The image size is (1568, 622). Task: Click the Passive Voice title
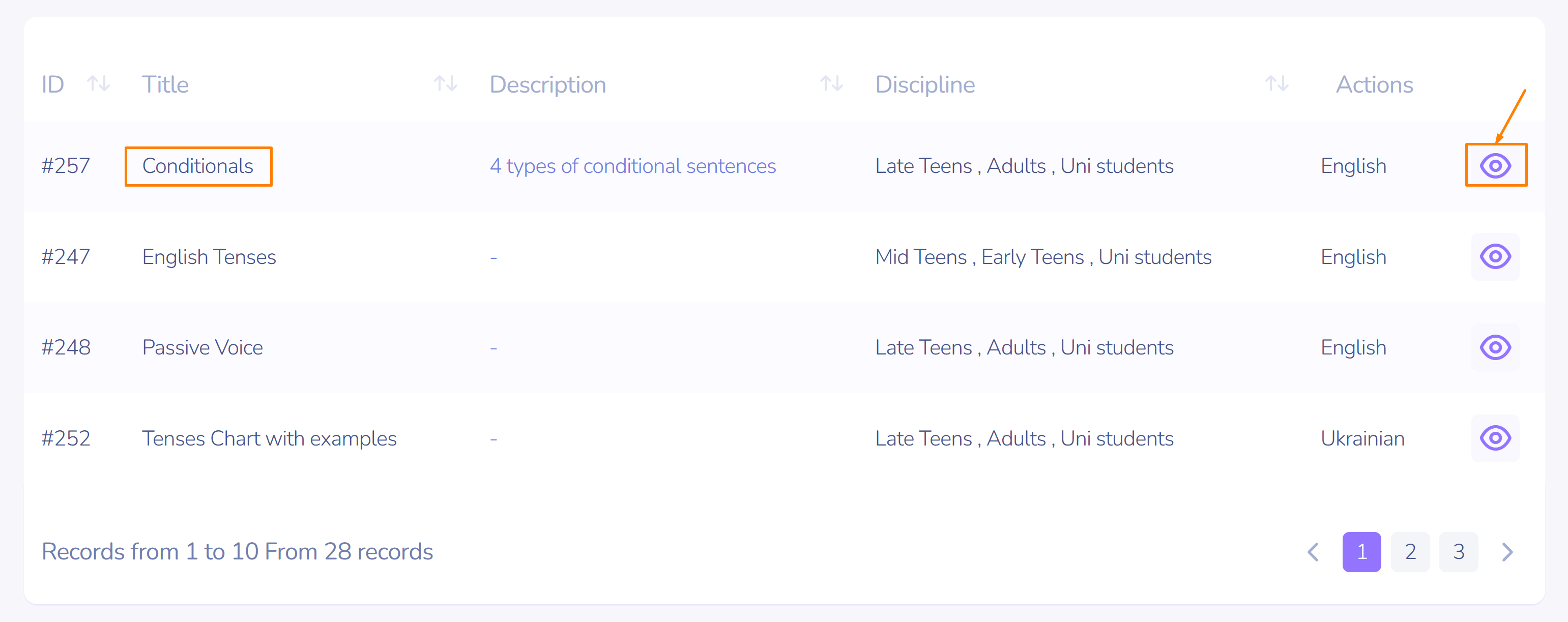pyautogui.click(x=202, y=347)
